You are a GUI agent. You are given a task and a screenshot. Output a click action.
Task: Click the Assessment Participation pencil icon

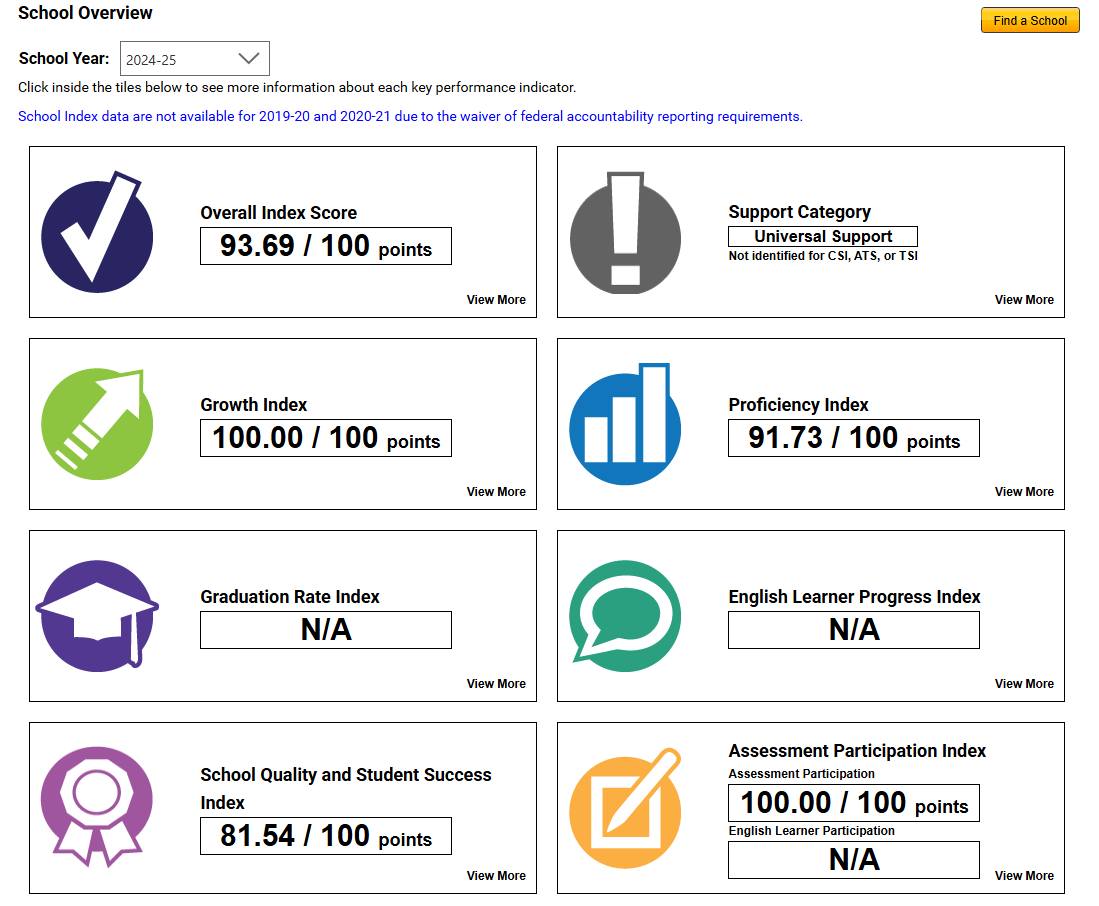tap(625, 808)
